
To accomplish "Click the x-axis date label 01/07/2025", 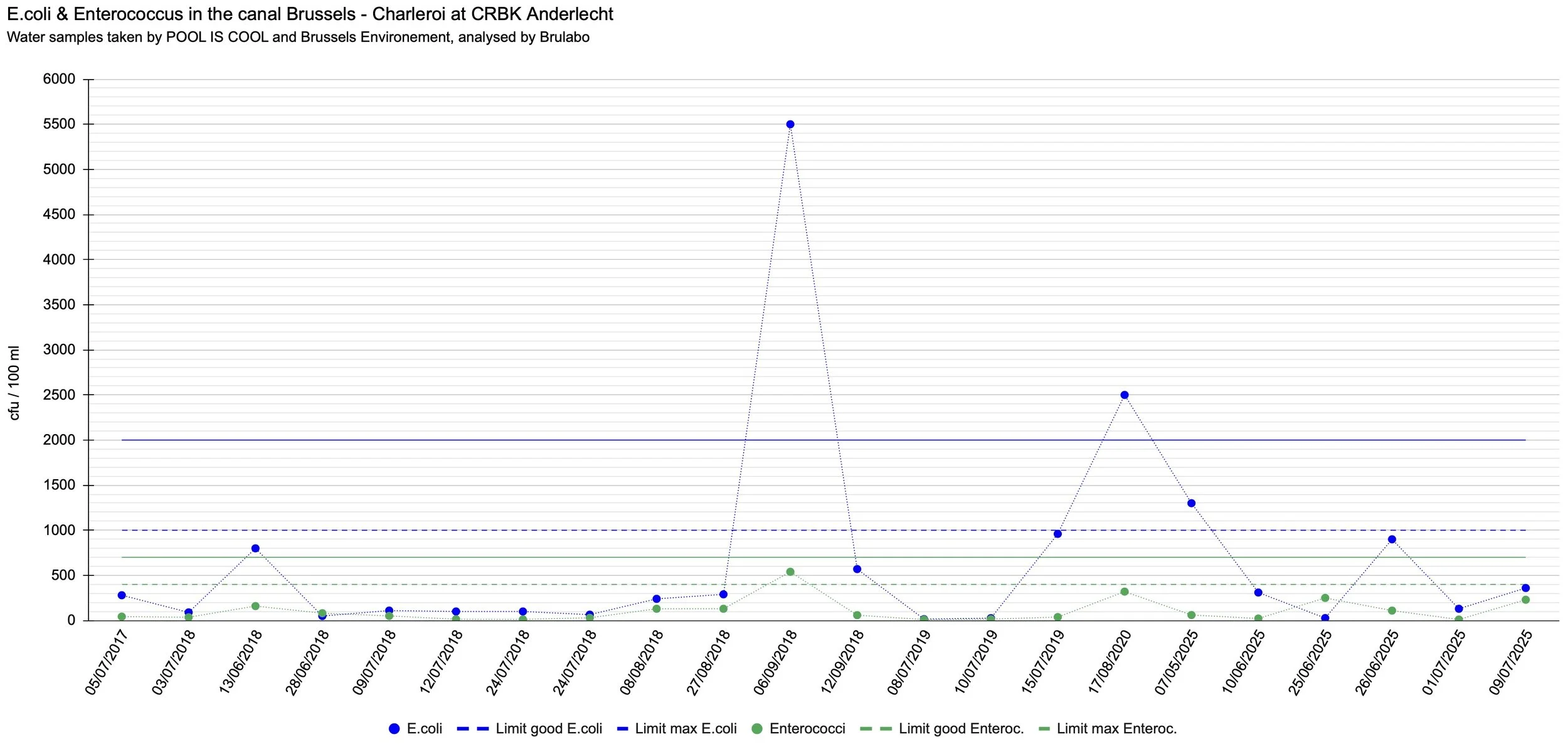I will click(x=1443, y=662).
